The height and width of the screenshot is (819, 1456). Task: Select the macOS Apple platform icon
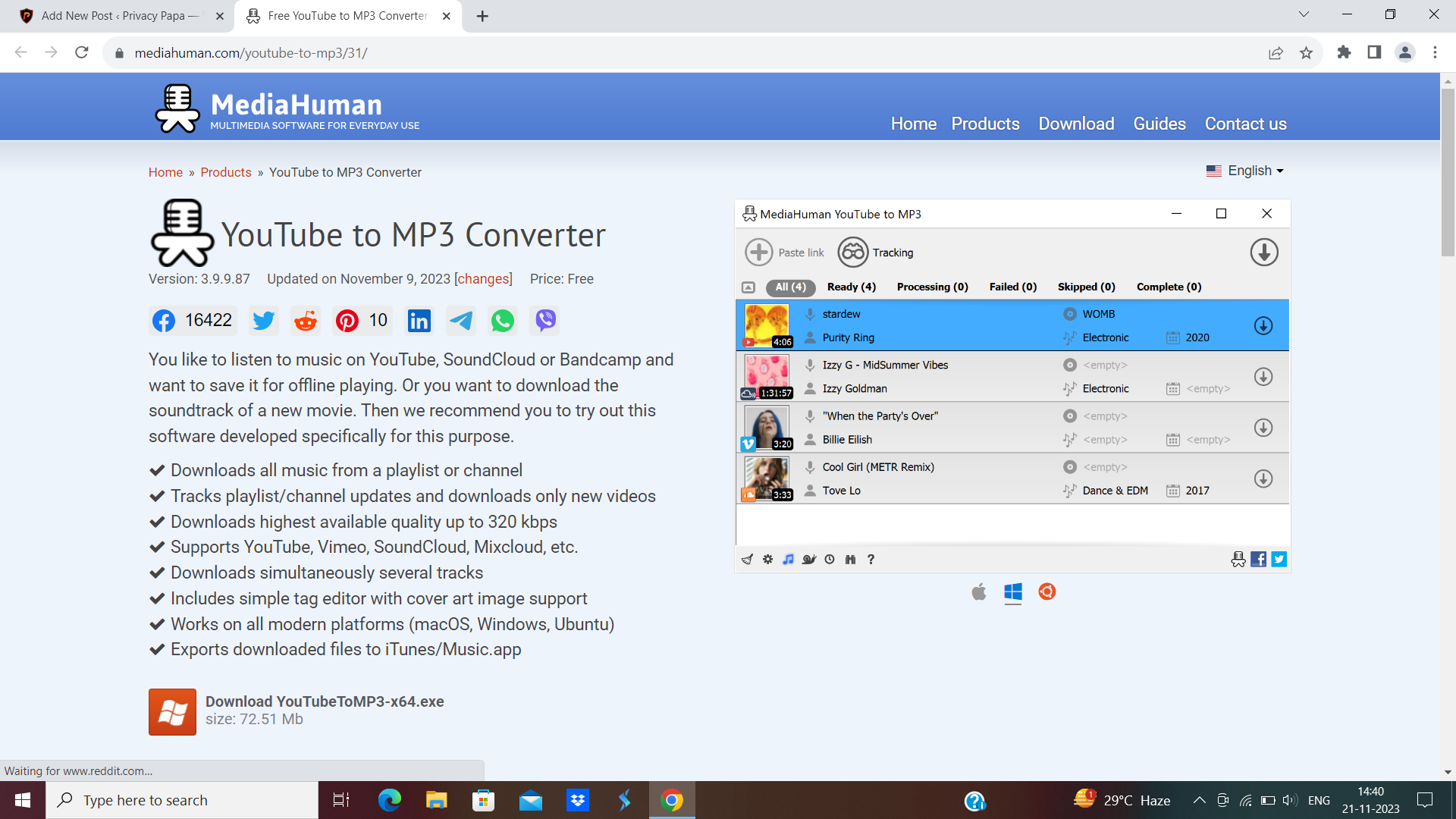point(979,591)
